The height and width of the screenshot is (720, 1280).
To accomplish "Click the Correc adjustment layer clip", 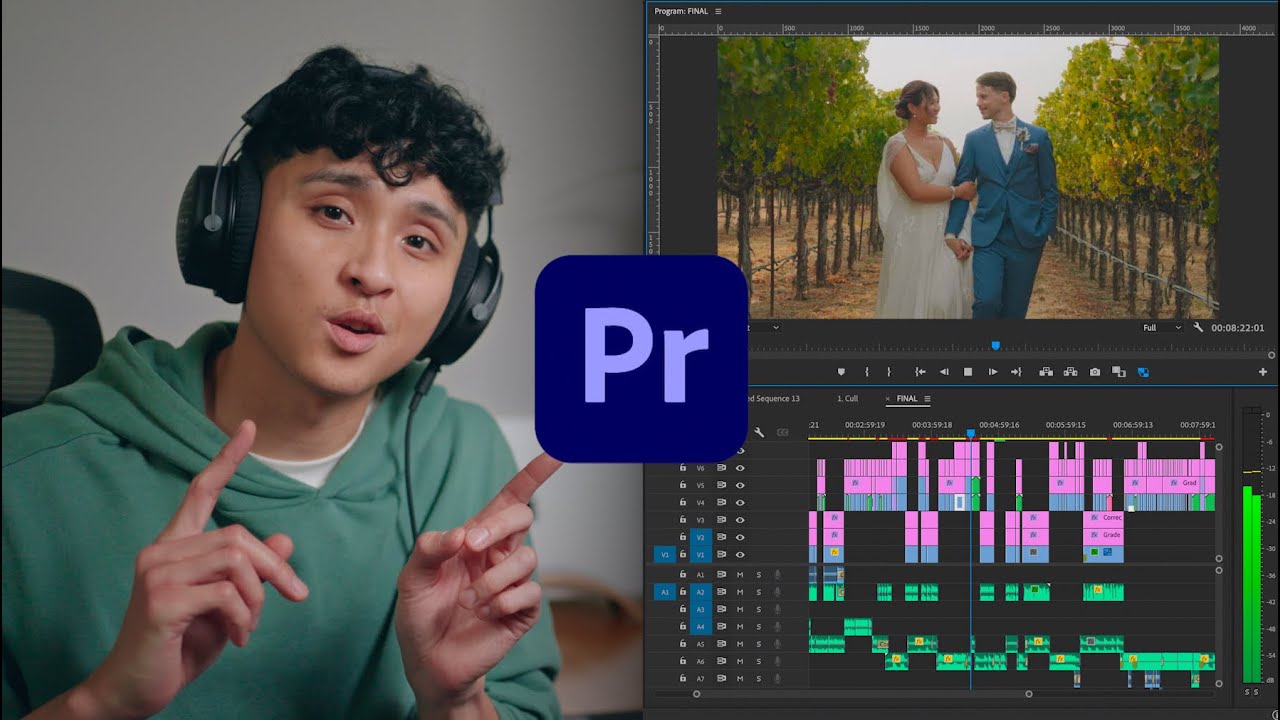I will coord(1104,519).
